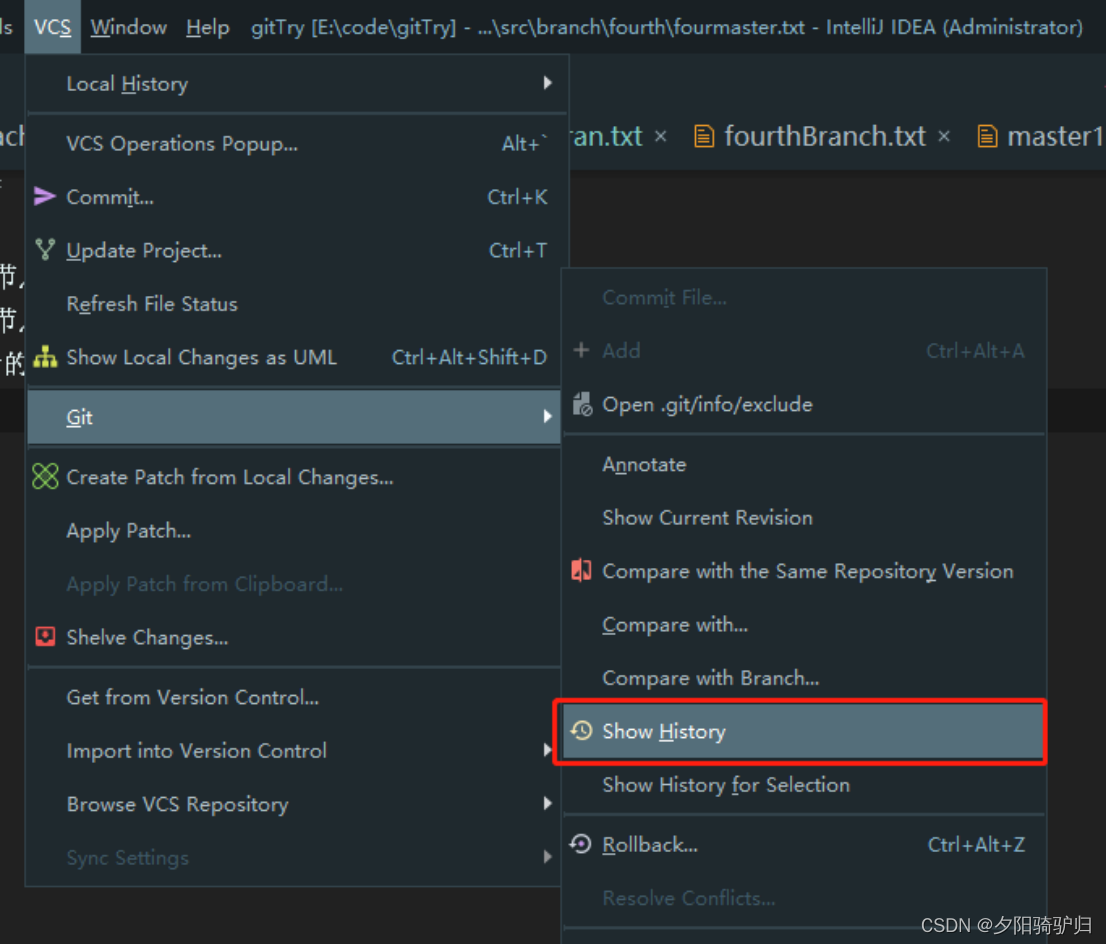The image size is (1107, 945).
Task: Expand the Local History submenu arrow
Action: pyautogui.click(x=548, y=83)
